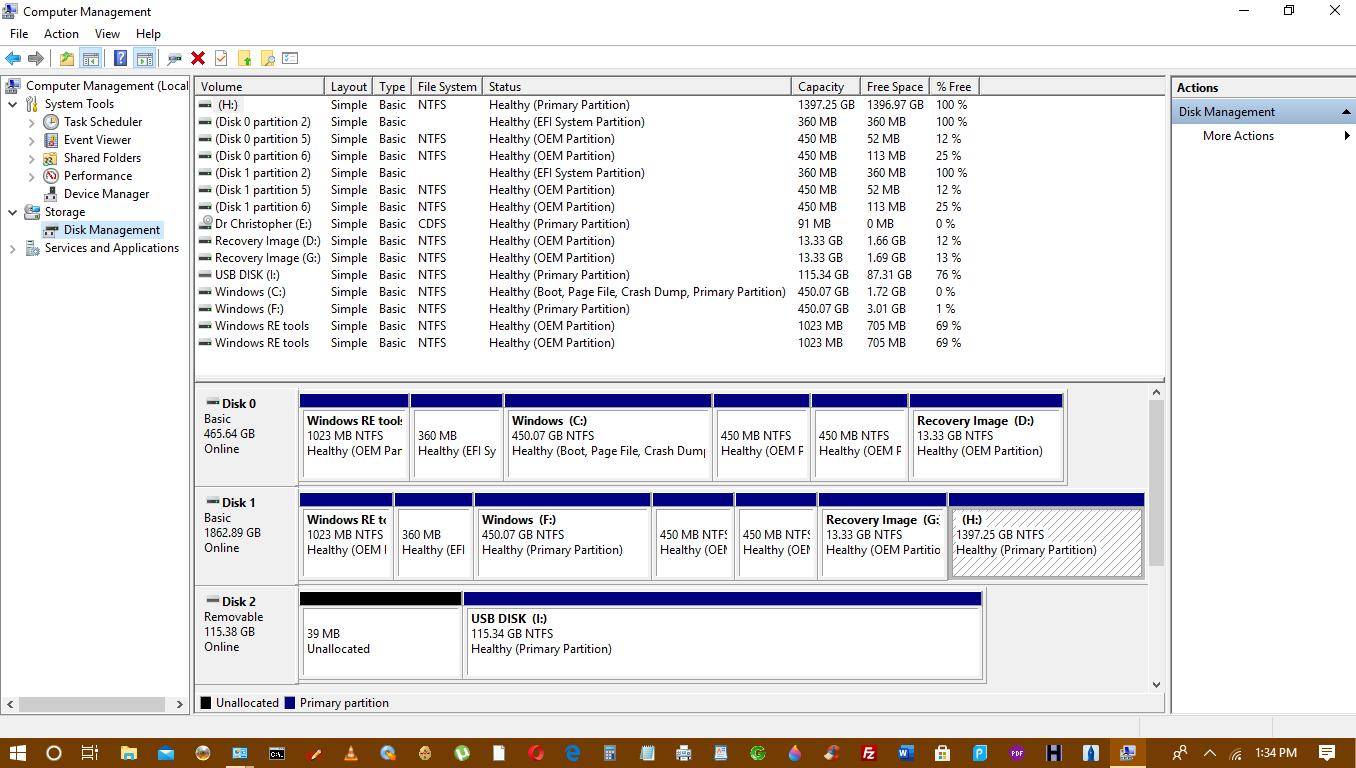Image resolution: width=1356 pixels, height=768 pixels.
Task: Sort by the Volume column header
Action: coord(259,87)
